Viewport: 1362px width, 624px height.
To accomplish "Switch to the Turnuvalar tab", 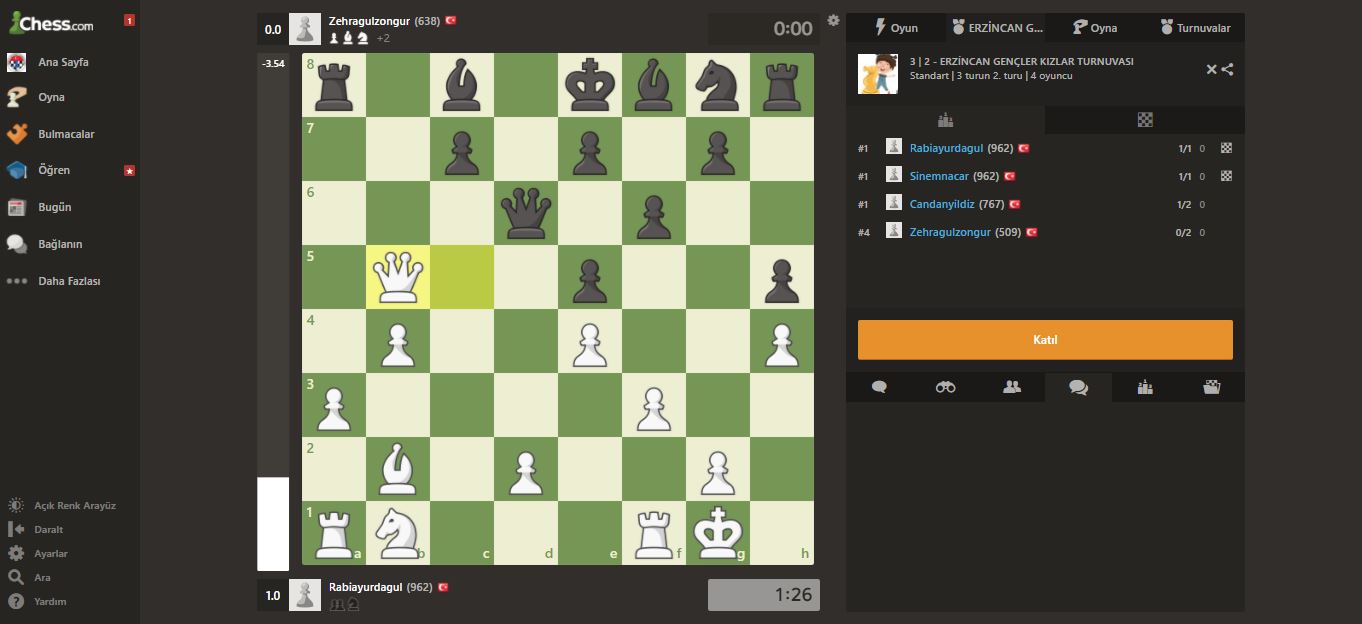I will click(x=1196, y=28).
